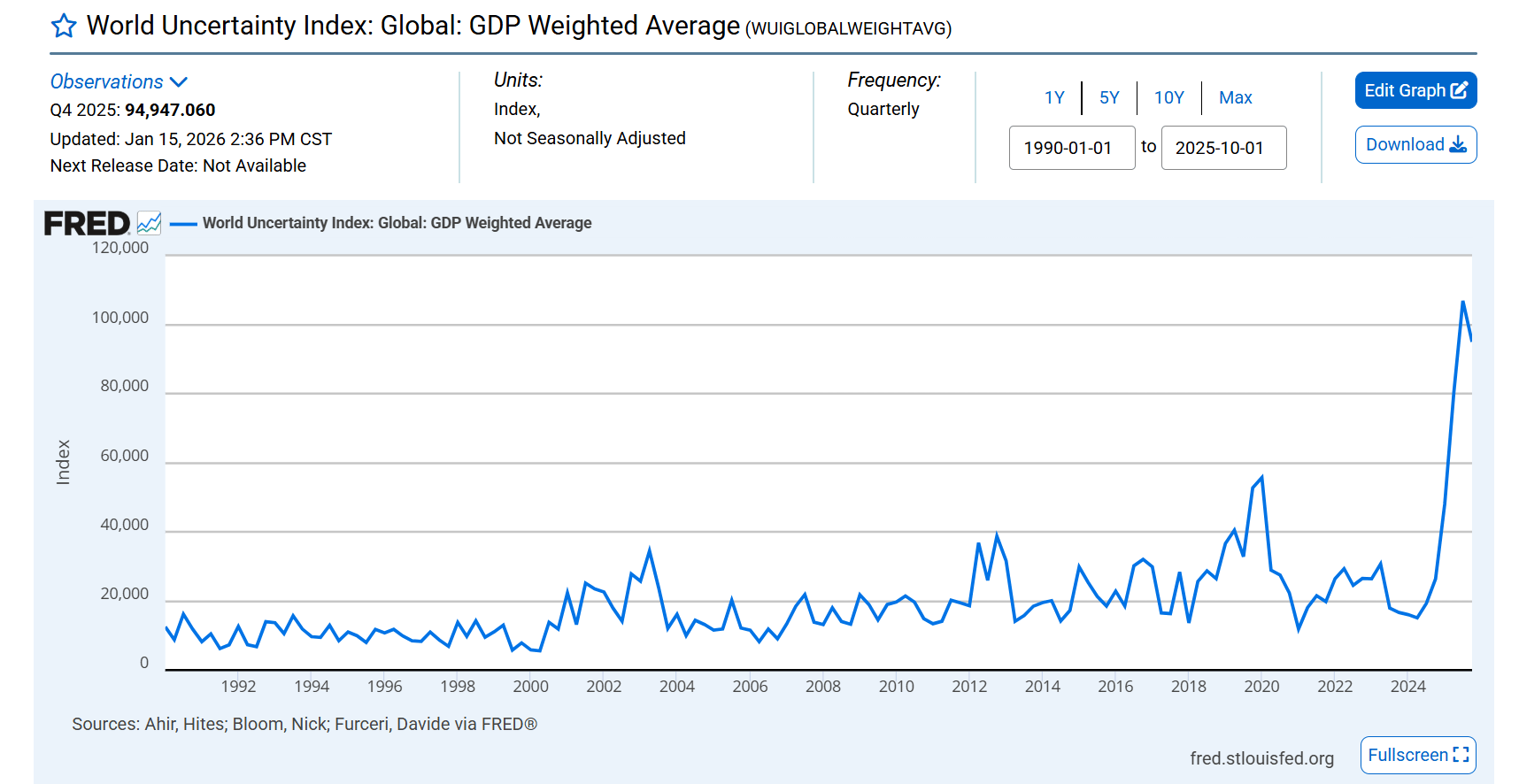Click the download arrow icon
This screenshot has height=784, width=1519.
pyautogui.click(x=1458, y=145)
